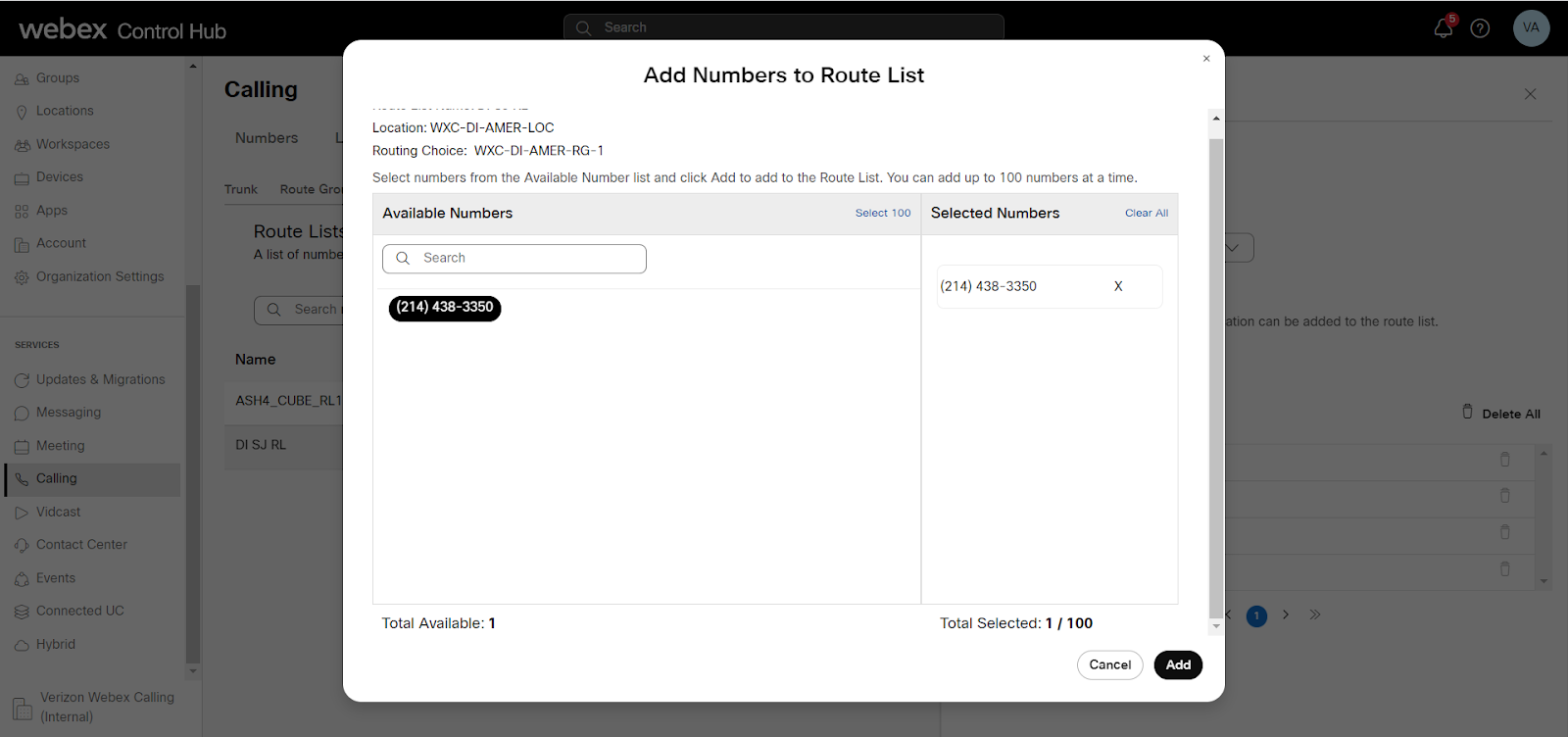
Task: Click the Contact Center headset icon
Action: (x=22, y=546)
